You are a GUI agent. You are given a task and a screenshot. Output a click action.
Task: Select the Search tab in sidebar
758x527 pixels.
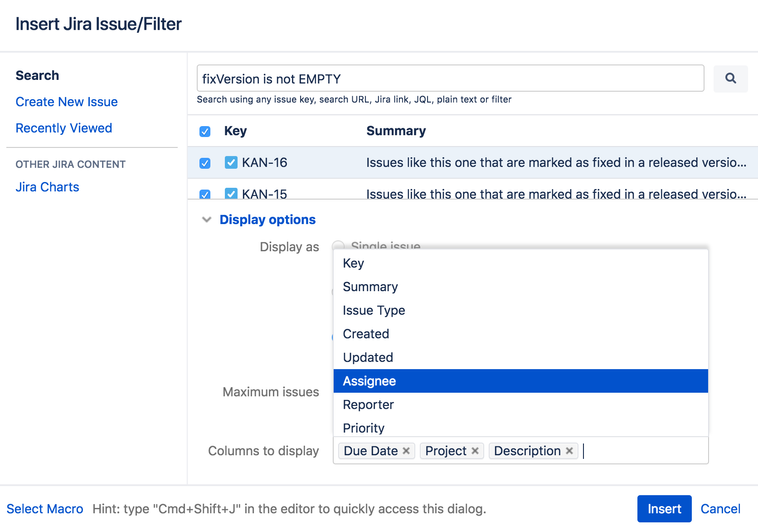[37, 75]
